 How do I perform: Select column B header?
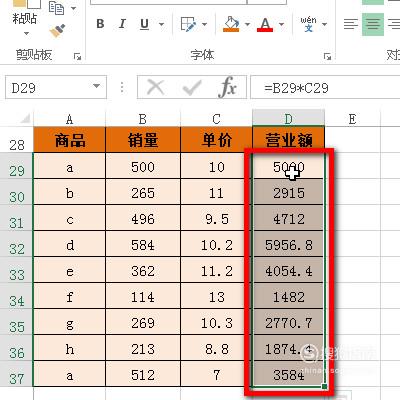pos(143,119)
